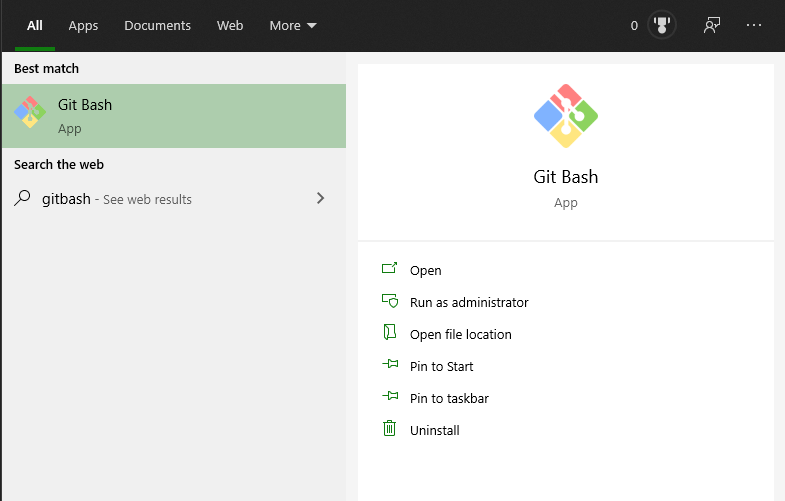This screenshot has height=501, width=785.
Task: Click the small Git Bash icon under Best match
Action: [30, 113]
